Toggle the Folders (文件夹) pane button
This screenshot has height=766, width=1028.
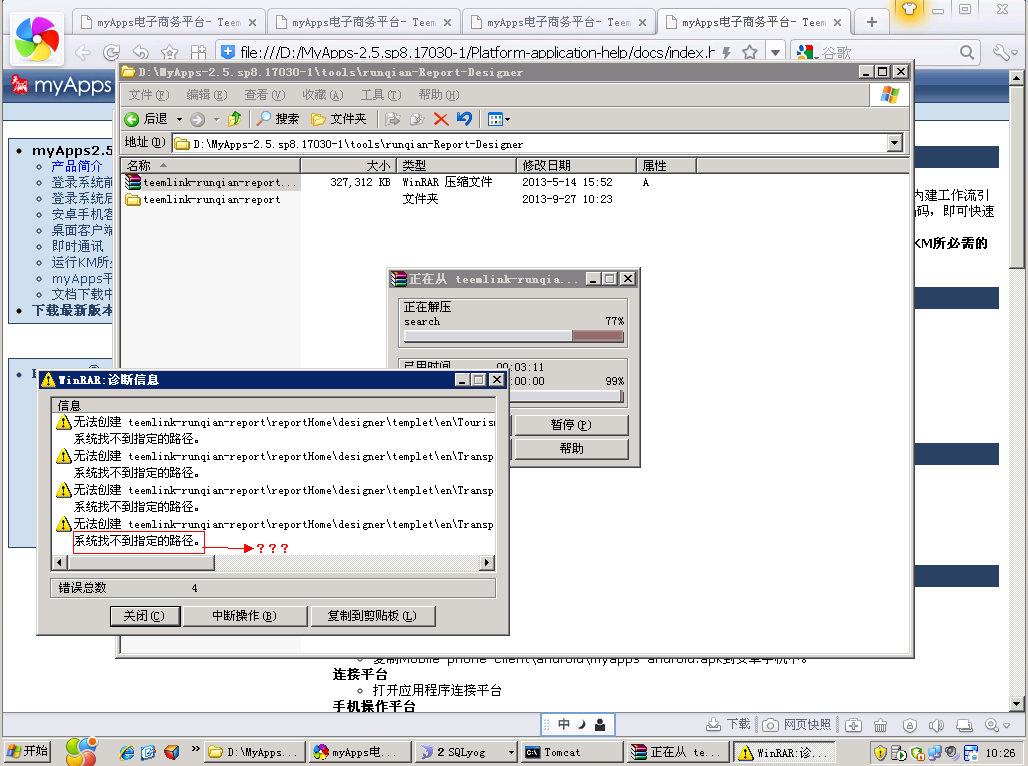tap(338, 119)
